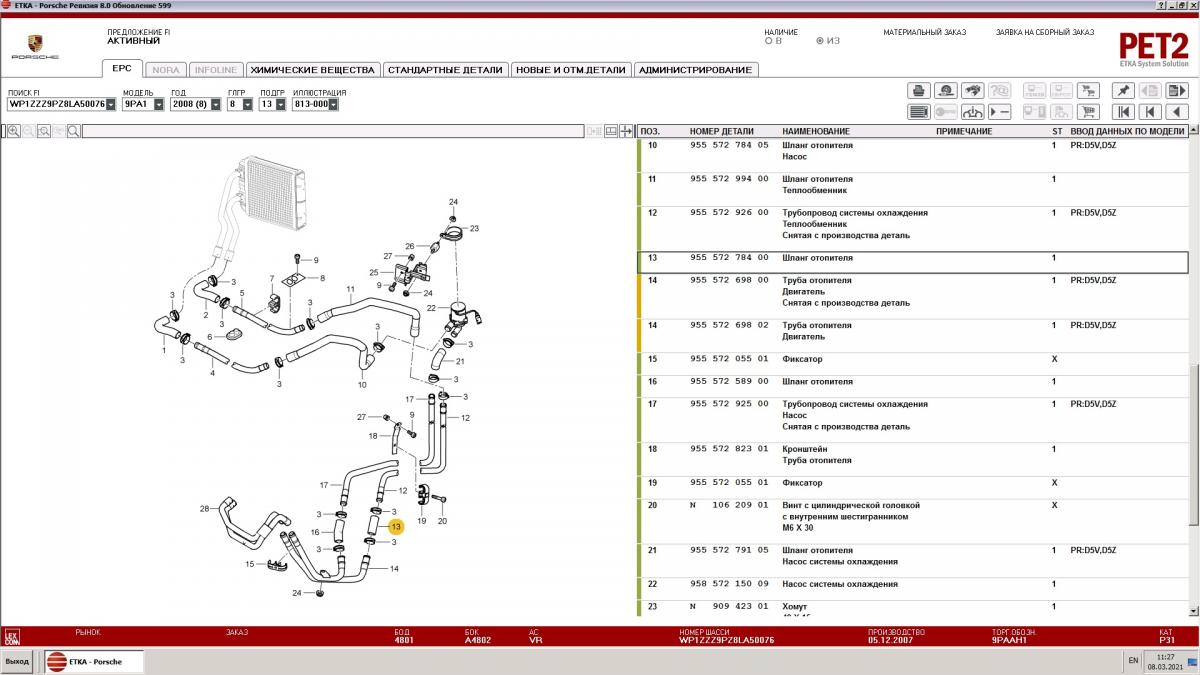Open the МОДЕЛЬ dropdown showing 9PA1
1200x675 pixels.
(x=159, y=104)
